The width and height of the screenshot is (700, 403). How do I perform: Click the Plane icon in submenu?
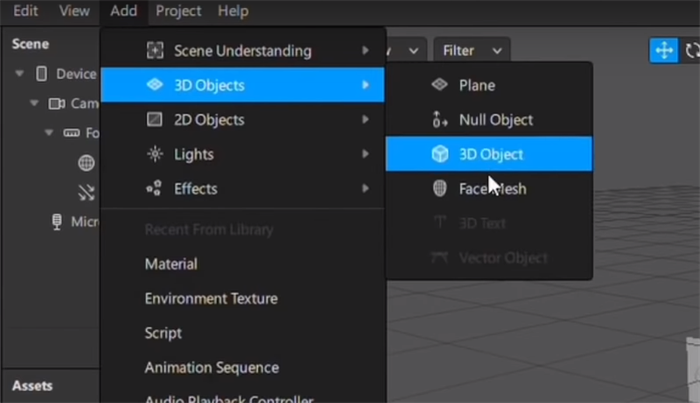(439, 85)
